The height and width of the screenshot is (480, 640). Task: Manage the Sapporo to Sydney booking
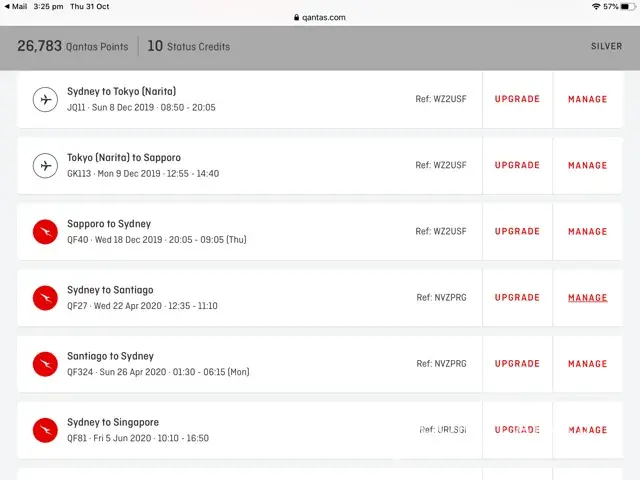point(587,232)
